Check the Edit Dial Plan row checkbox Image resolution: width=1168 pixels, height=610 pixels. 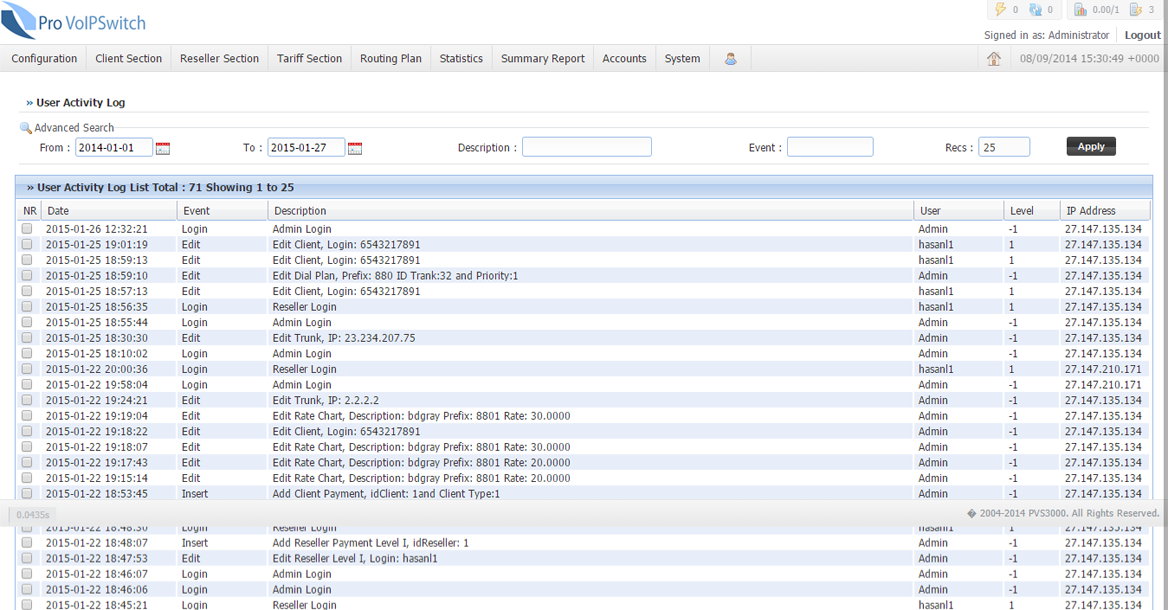27,276
